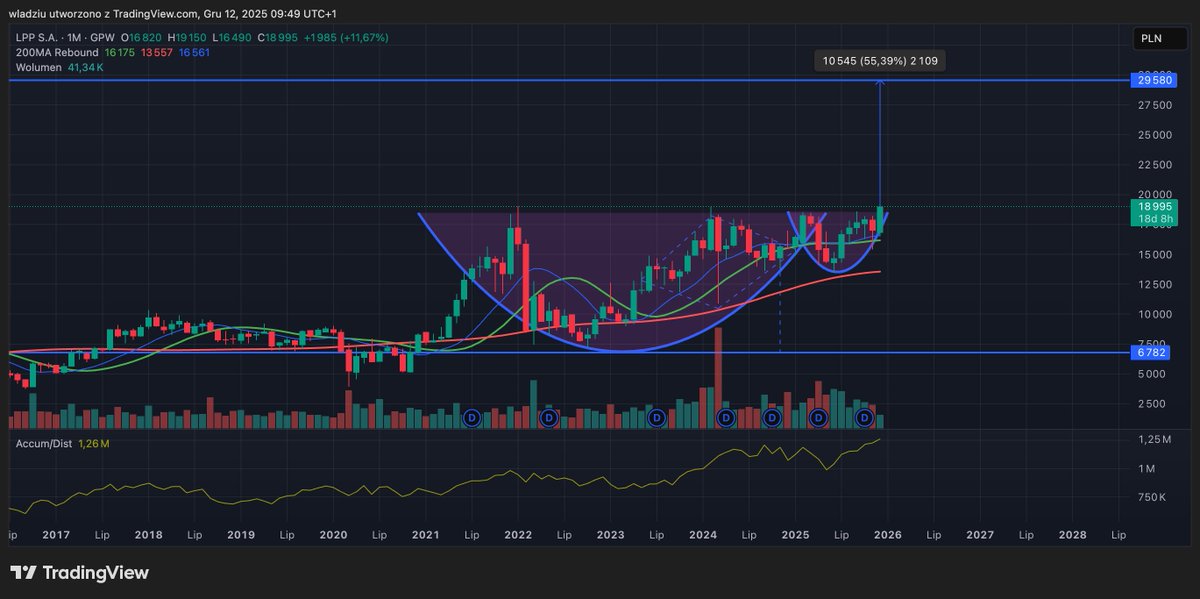
Task: Open the dividend D marker near 2023
Action: pyautogui.click(x=656, y=417)
